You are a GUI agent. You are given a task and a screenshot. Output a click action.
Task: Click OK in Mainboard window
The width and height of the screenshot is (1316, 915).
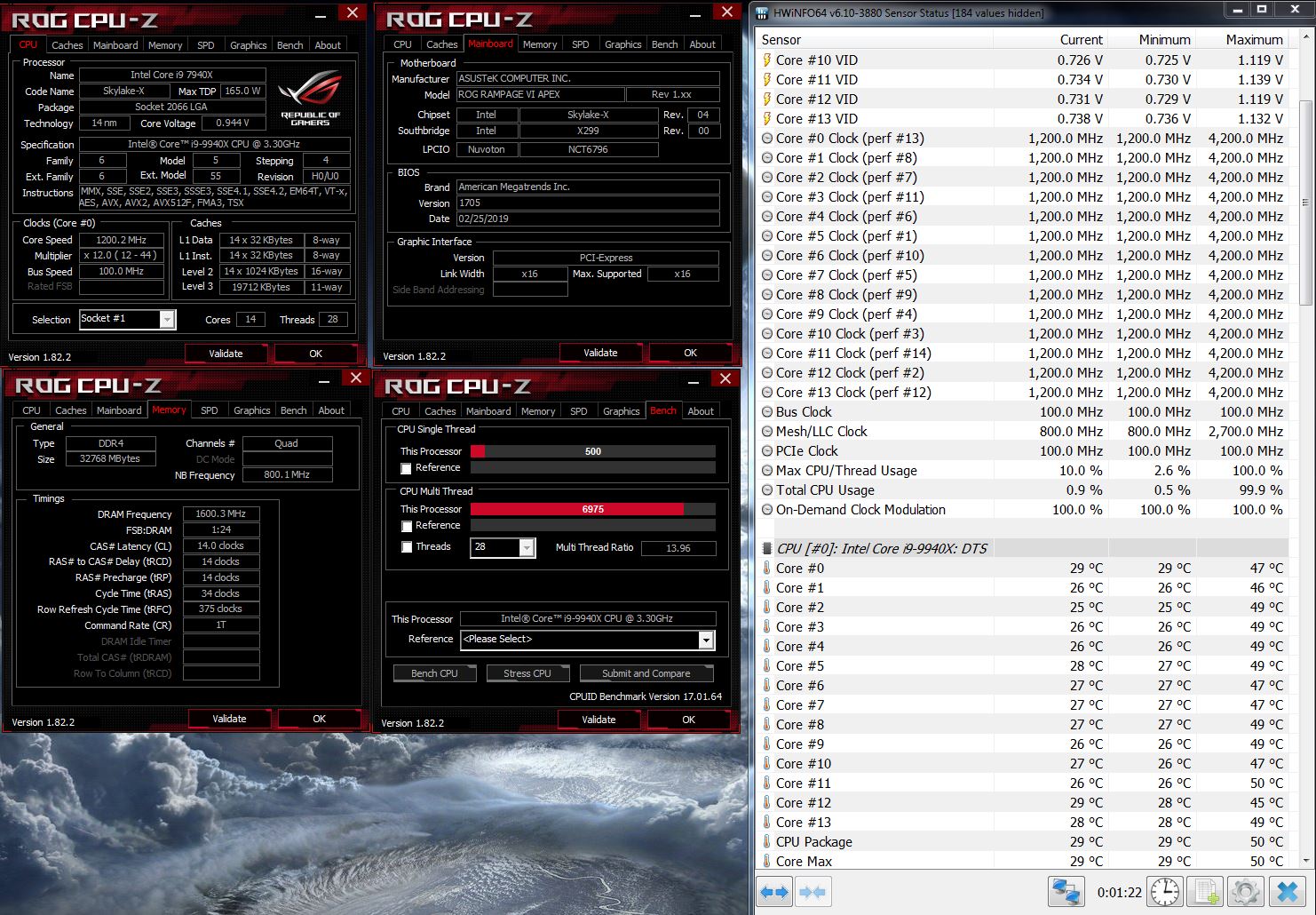click(690, 353)
